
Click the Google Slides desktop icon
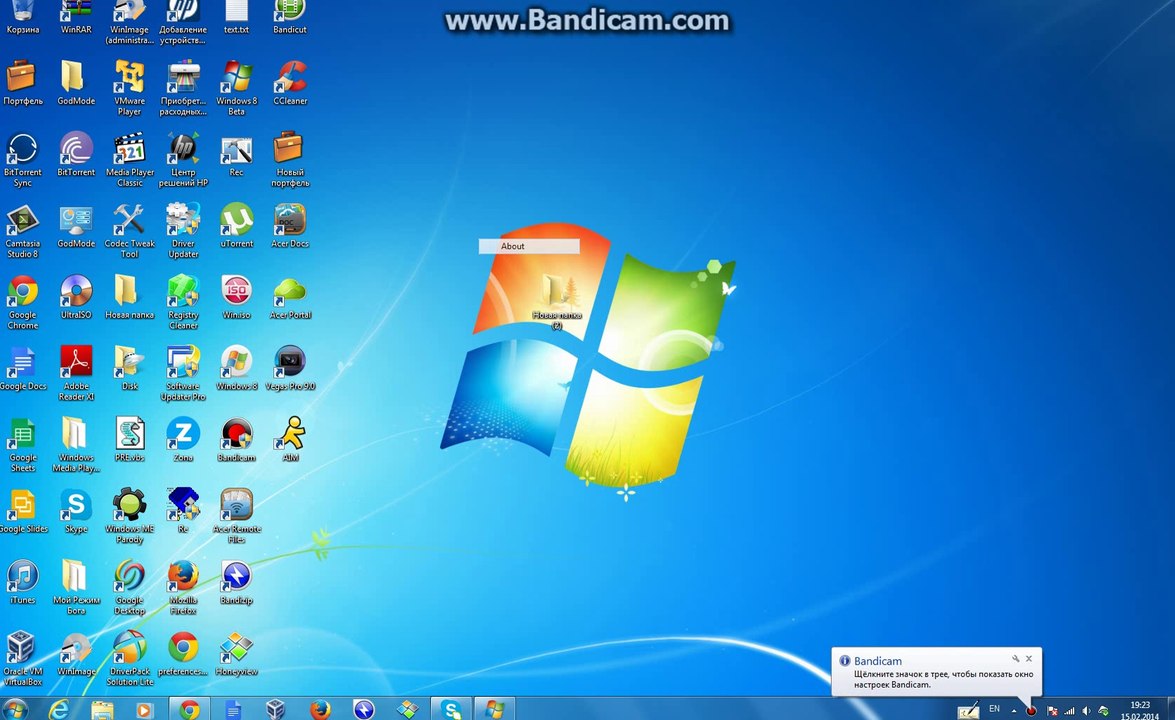(22, 510)
